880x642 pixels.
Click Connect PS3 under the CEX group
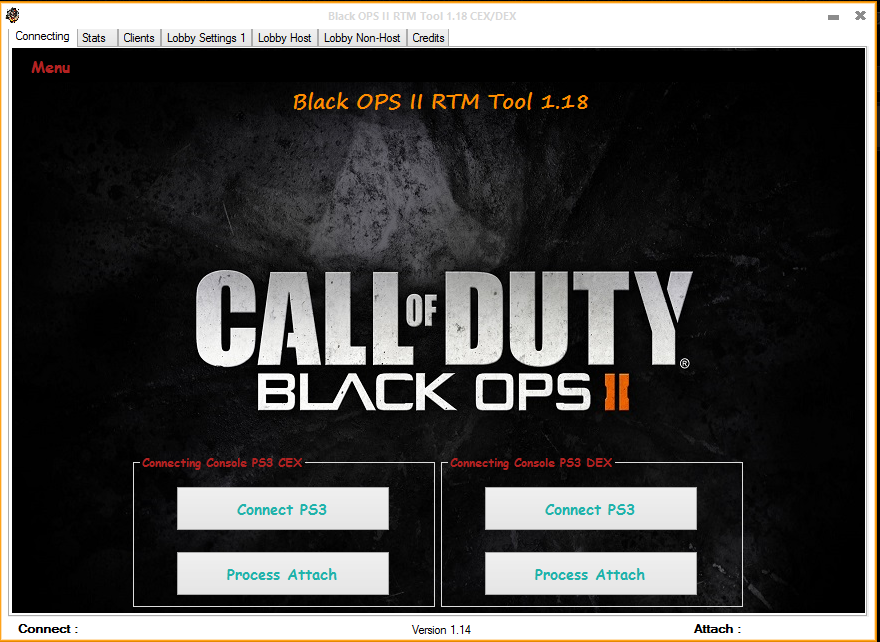point(283,508)
